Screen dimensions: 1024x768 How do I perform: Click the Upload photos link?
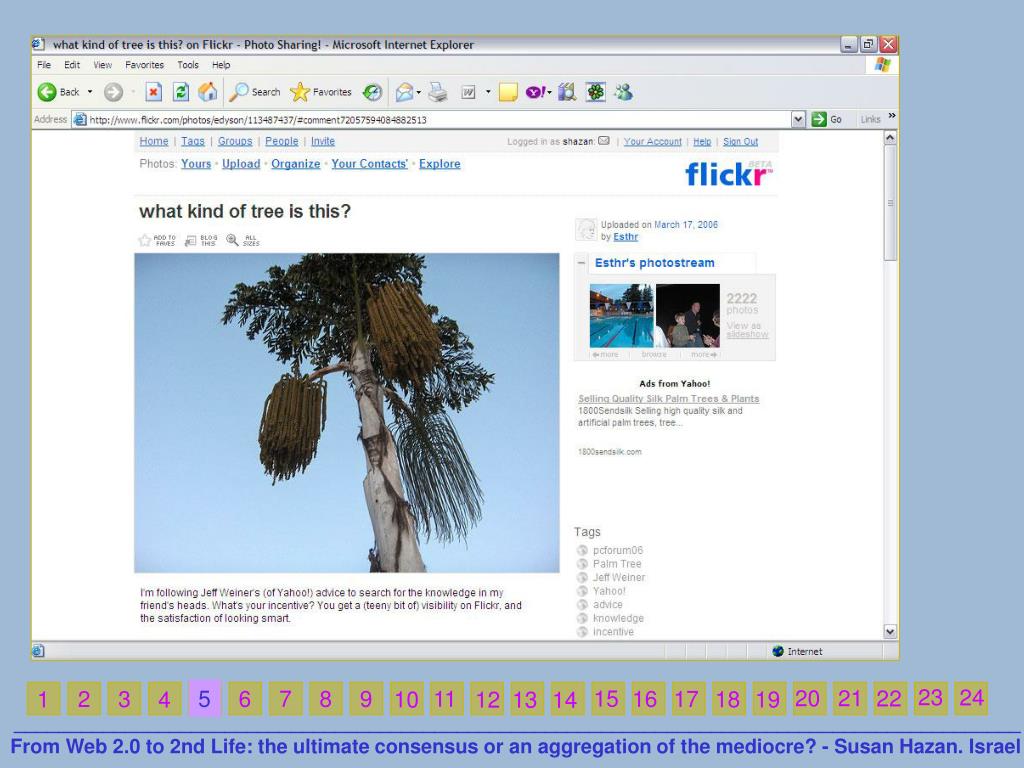[241, 164]
